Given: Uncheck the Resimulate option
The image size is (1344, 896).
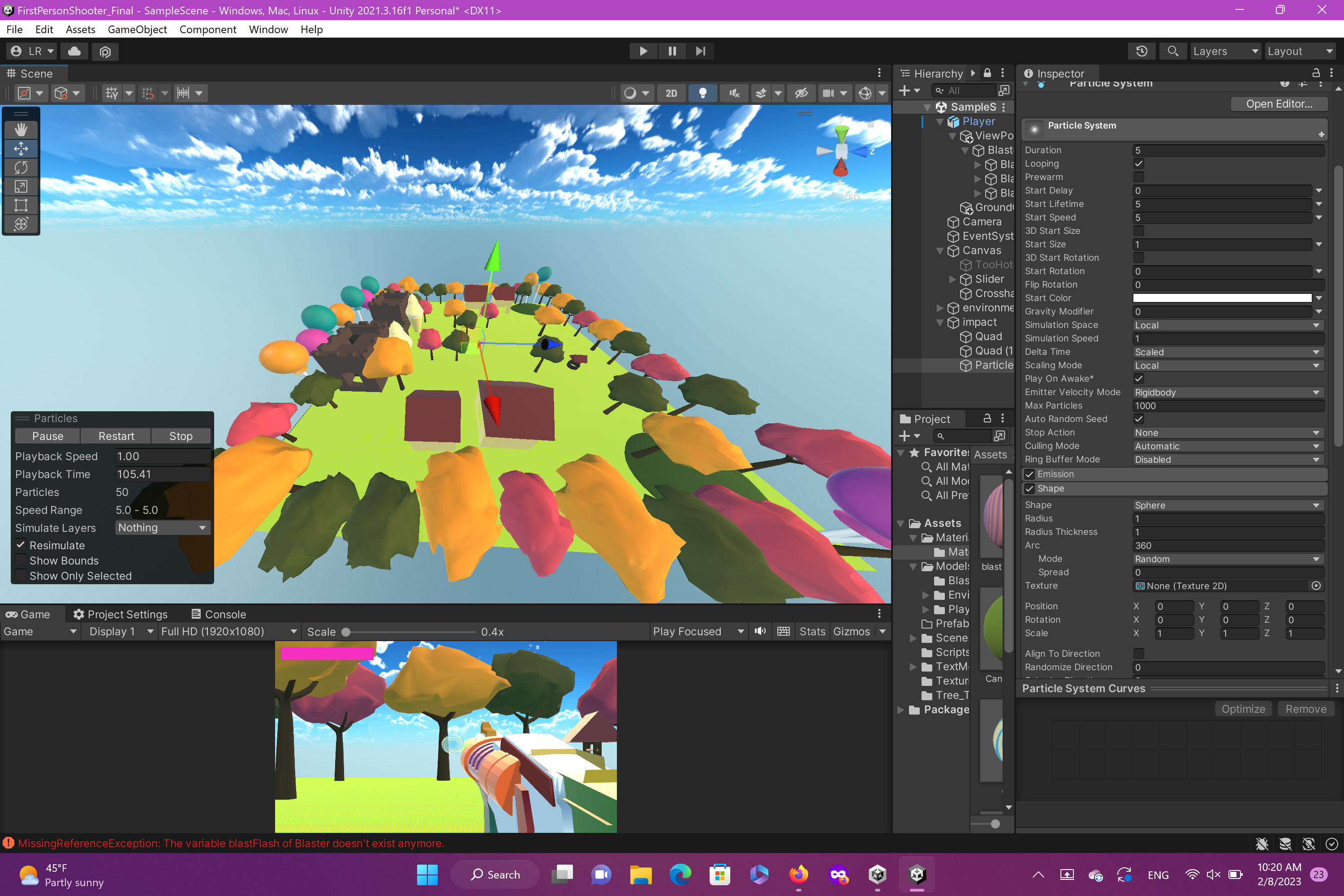Looking at the screenshot, I should pyautogui.click(x=21, y=545).
